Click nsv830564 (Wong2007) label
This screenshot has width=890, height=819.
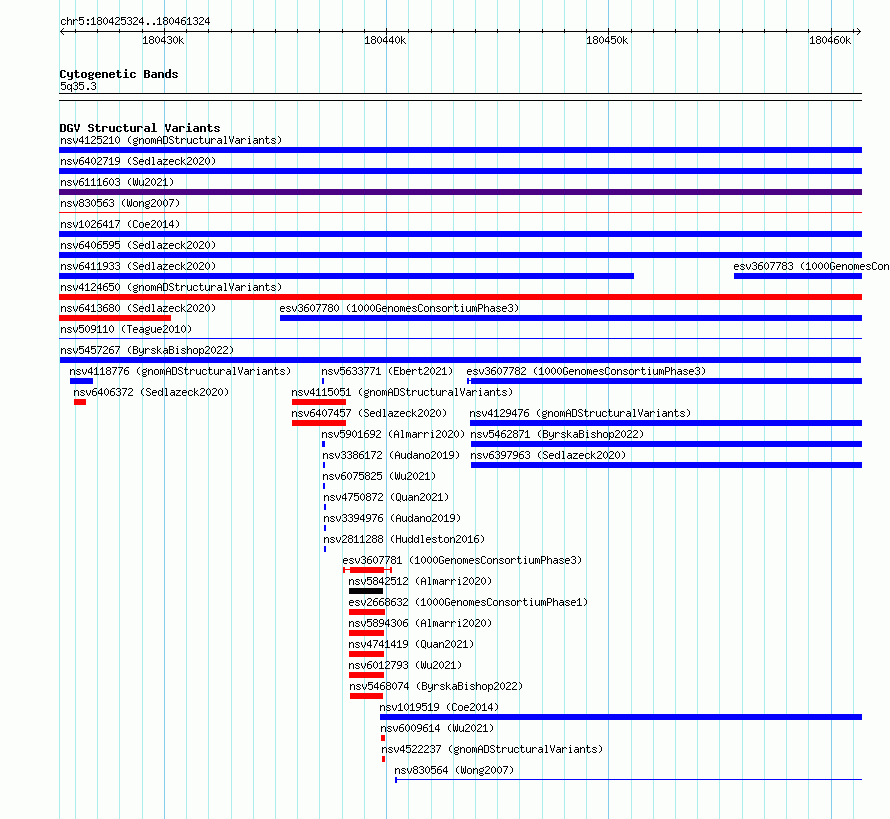454,770
